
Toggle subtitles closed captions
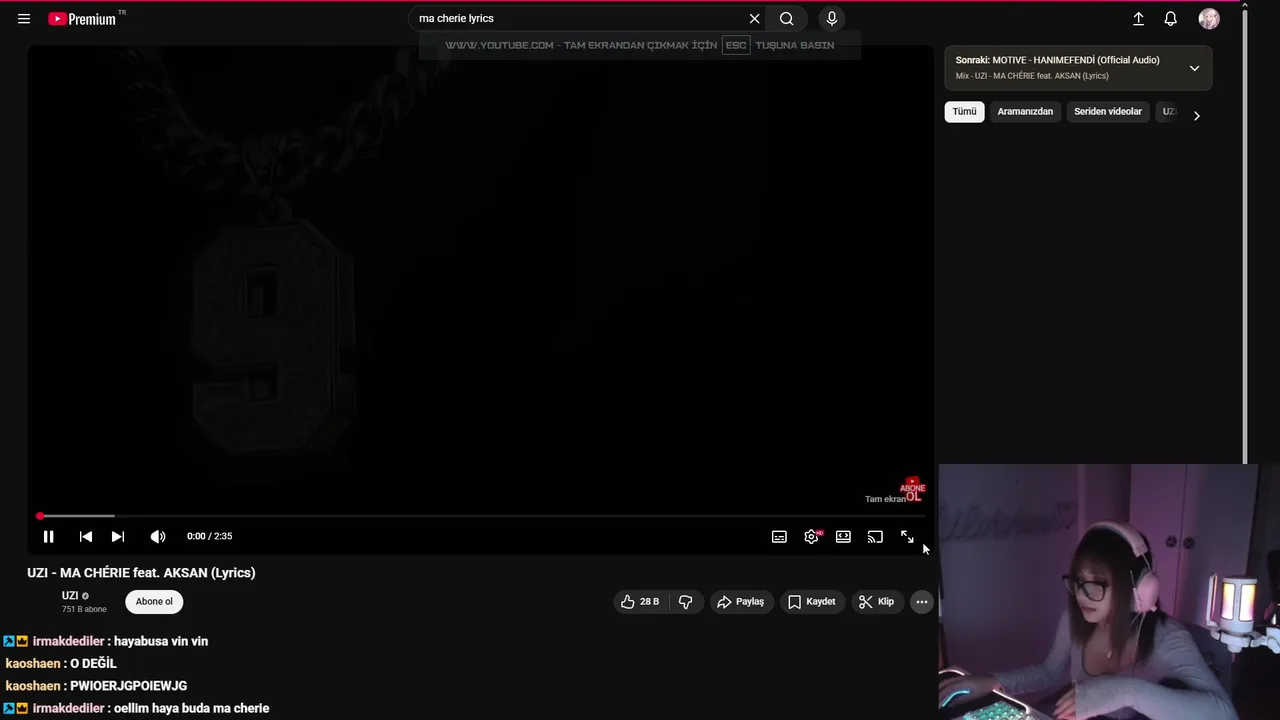coord(779,537)
